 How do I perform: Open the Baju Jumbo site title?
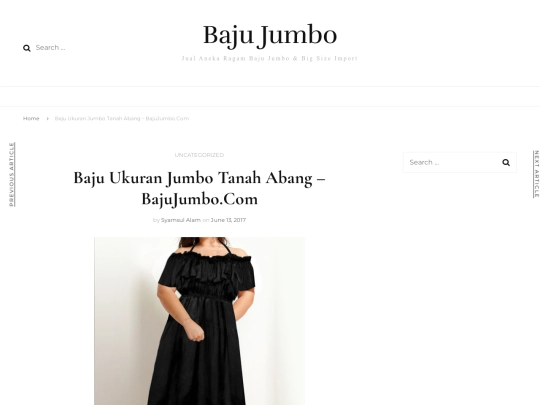[270, 35]
